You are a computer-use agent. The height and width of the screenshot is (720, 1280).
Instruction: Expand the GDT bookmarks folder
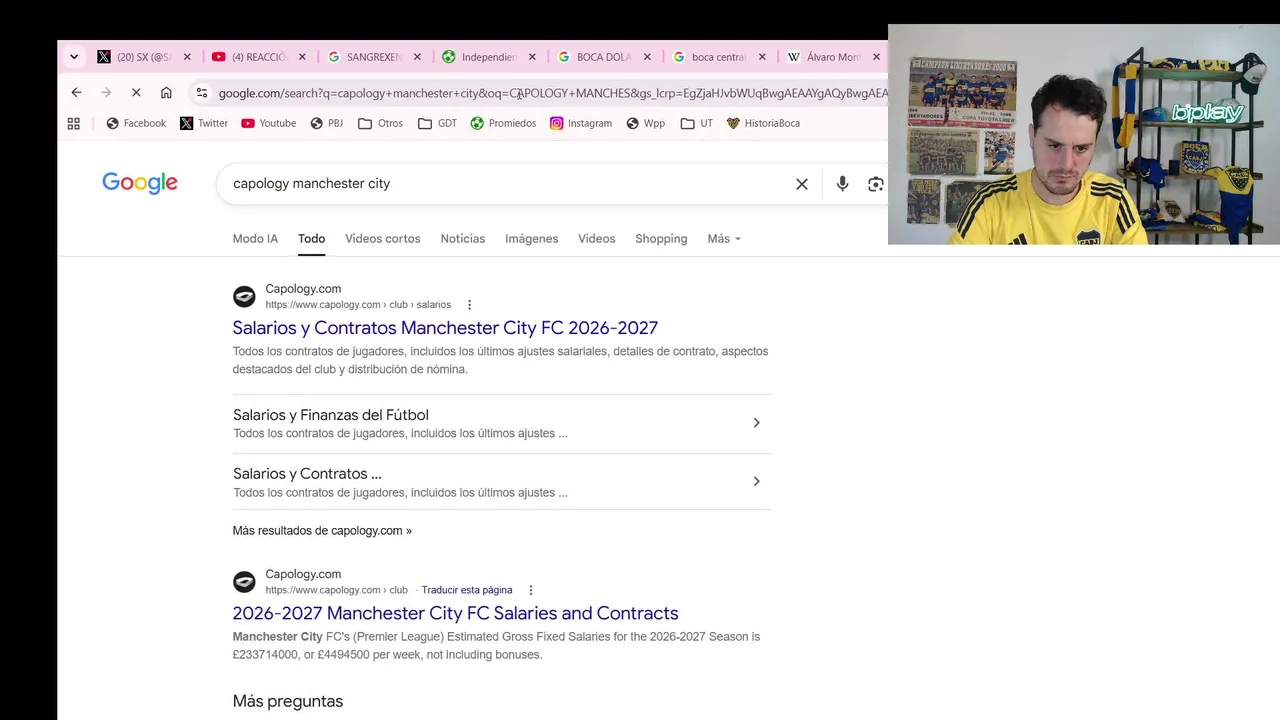point(437,123)
